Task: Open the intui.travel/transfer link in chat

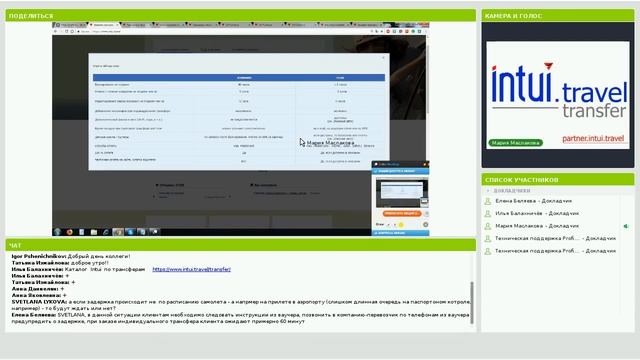Action: (x=191, y=269)
